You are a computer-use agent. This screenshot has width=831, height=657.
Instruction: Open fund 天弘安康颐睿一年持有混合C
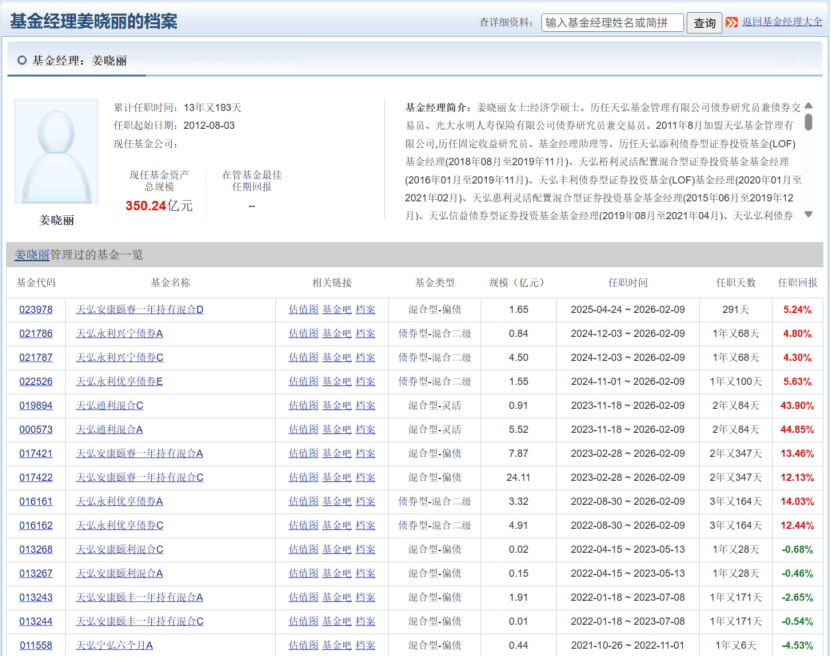pos(139,478)
